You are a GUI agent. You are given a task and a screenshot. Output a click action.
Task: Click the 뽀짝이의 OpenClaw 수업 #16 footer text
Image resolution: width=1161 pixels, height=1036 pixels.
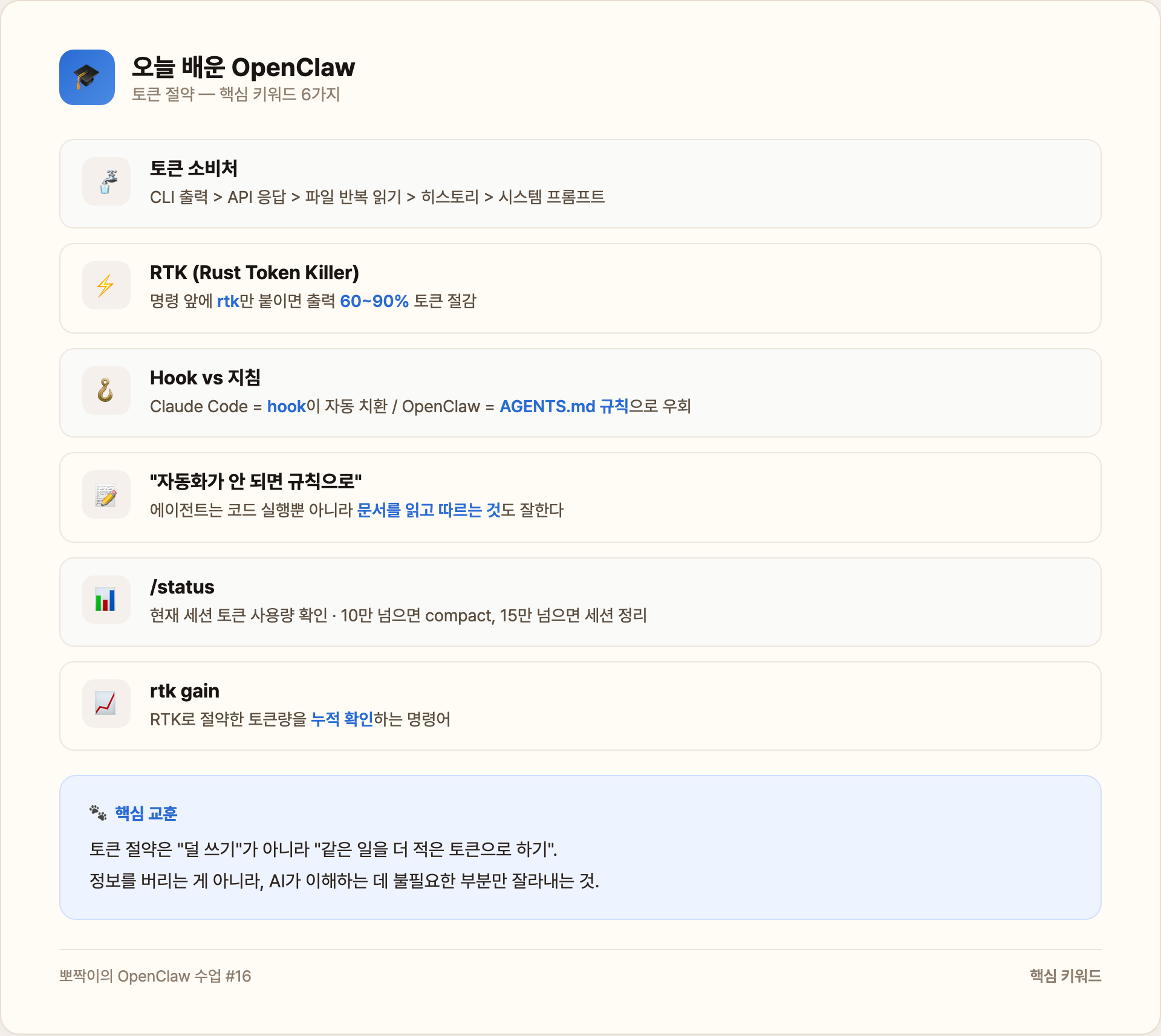[155, 976]
